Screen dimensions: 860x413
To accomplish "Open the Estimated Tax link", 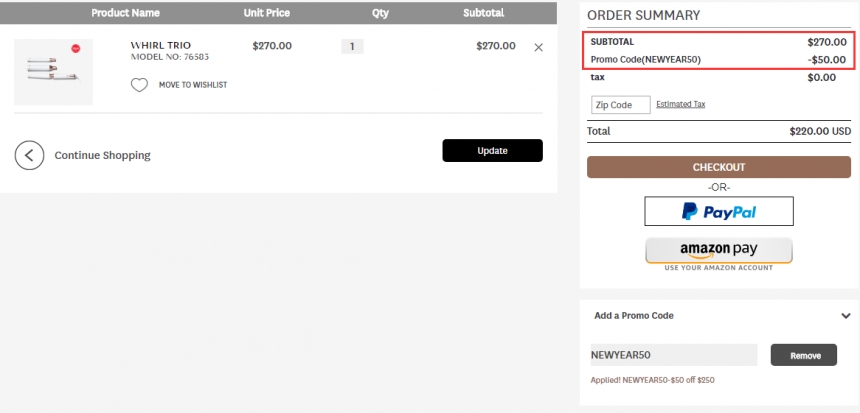I will 681,104.
